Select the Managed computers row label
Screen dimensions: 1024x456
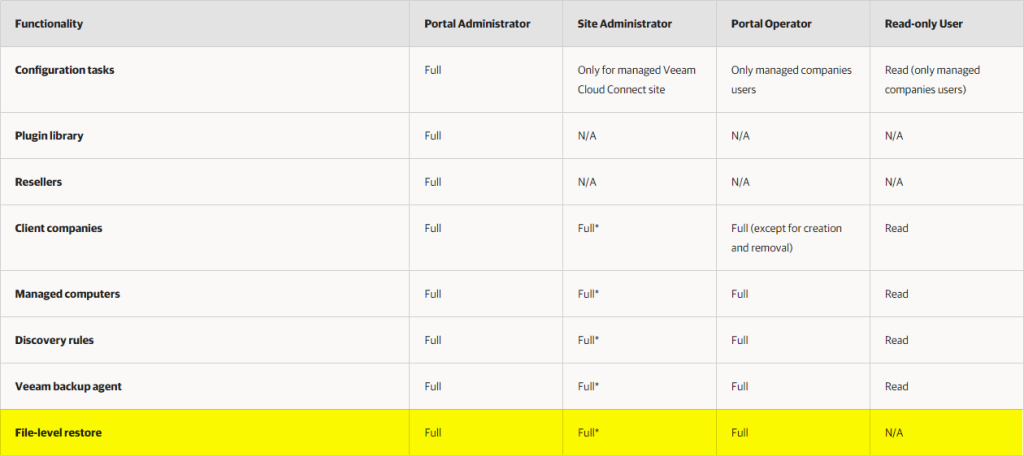(x=65, y=294)
